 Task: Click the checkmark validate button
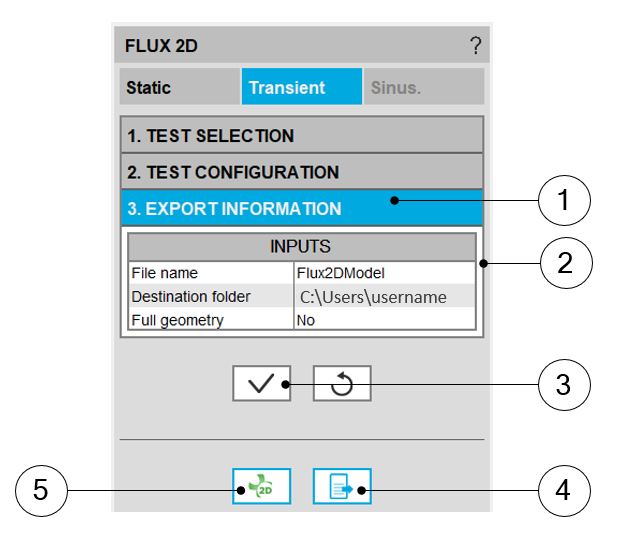[x=262, y=385]
